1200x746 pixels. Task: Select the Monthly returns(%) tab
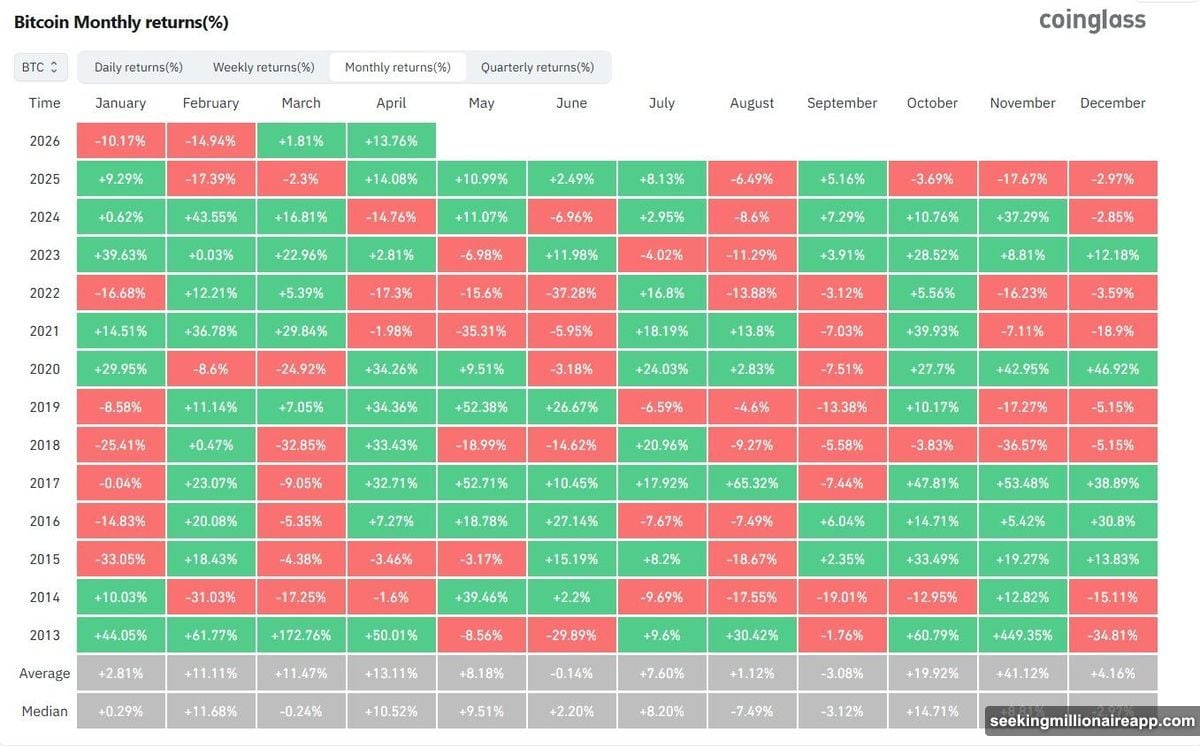[x=398, y=67]
